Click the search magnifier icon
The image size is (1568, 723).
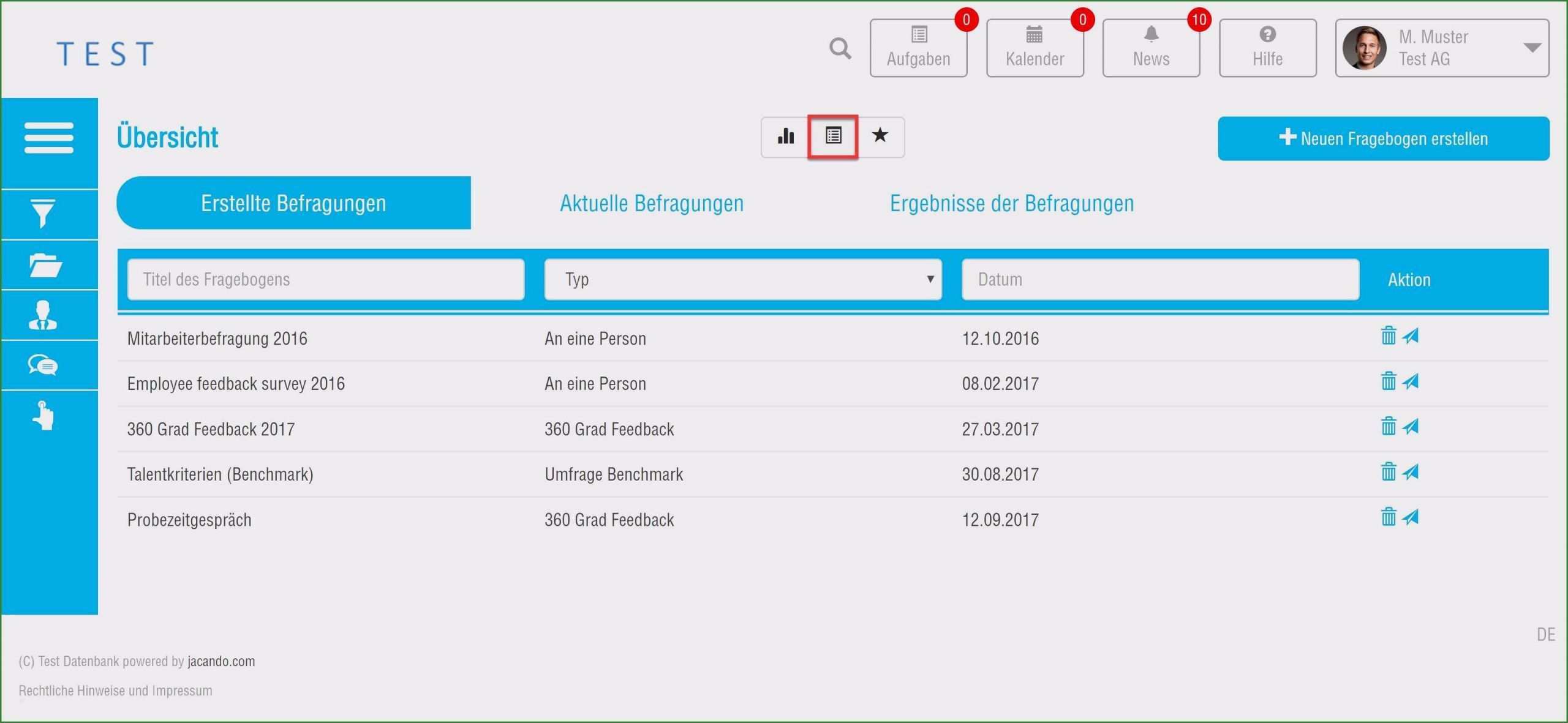[x=840, y=48]
